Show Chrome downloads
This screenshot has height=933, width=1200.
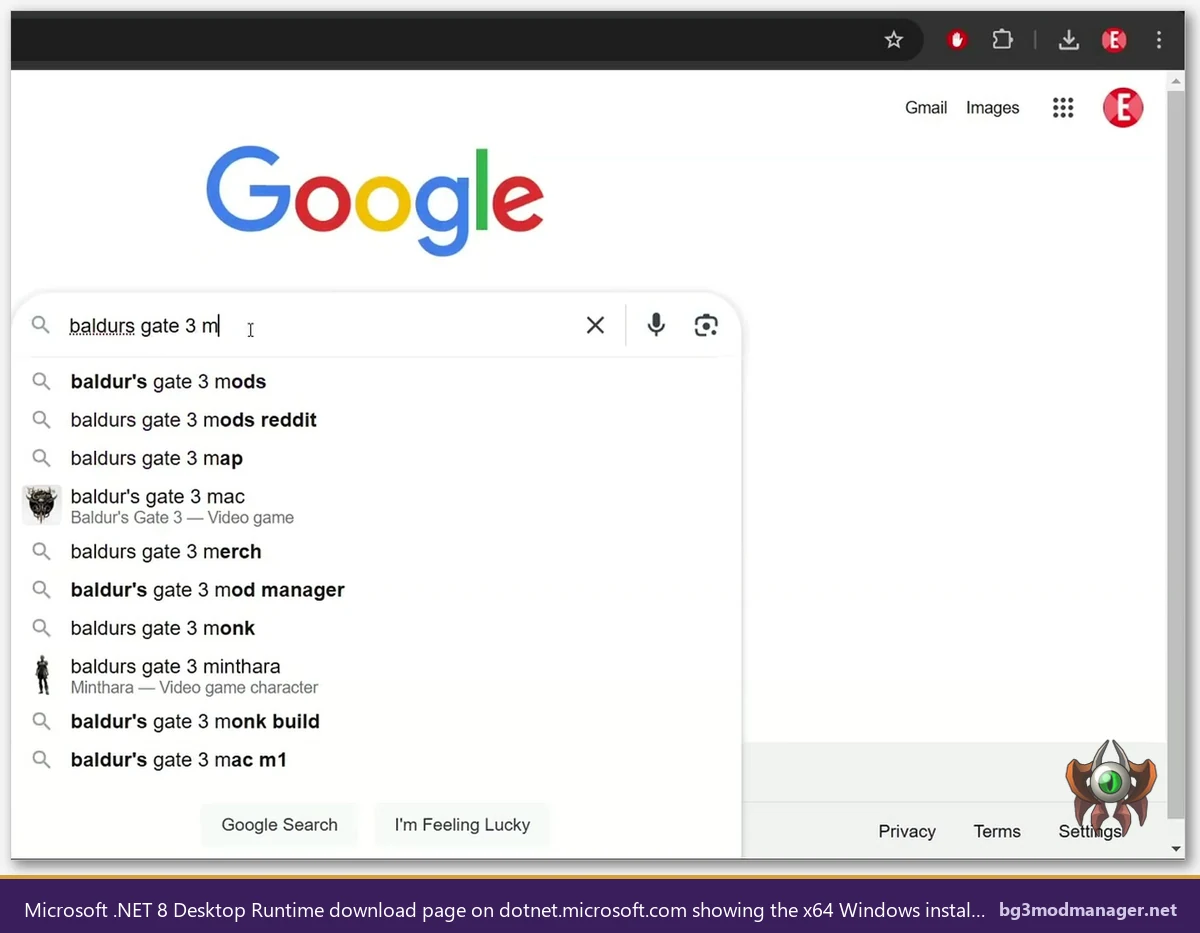coord(1069,40)
